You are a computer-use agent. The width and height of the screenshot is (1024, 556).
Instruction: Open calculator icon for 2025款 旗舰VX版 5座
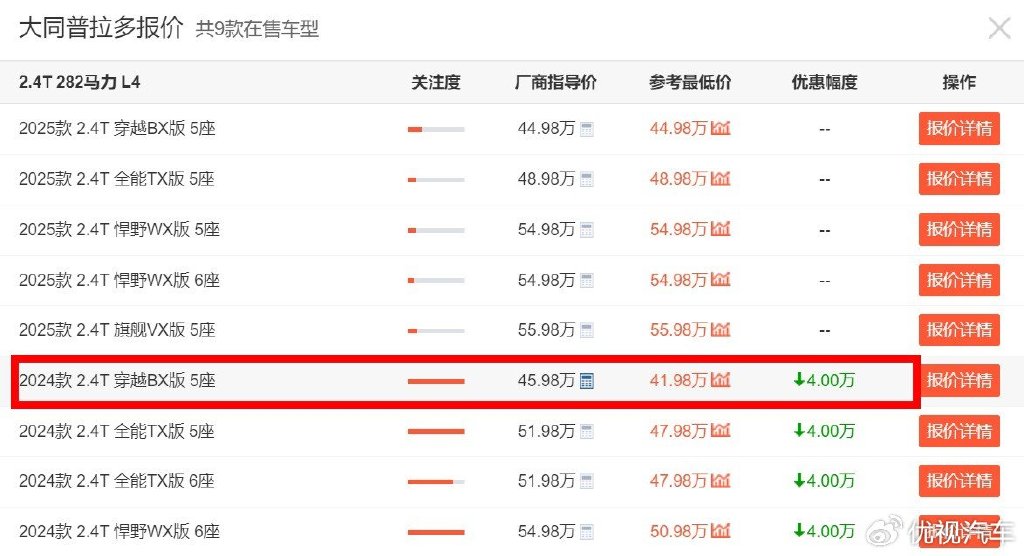[586, 331]
